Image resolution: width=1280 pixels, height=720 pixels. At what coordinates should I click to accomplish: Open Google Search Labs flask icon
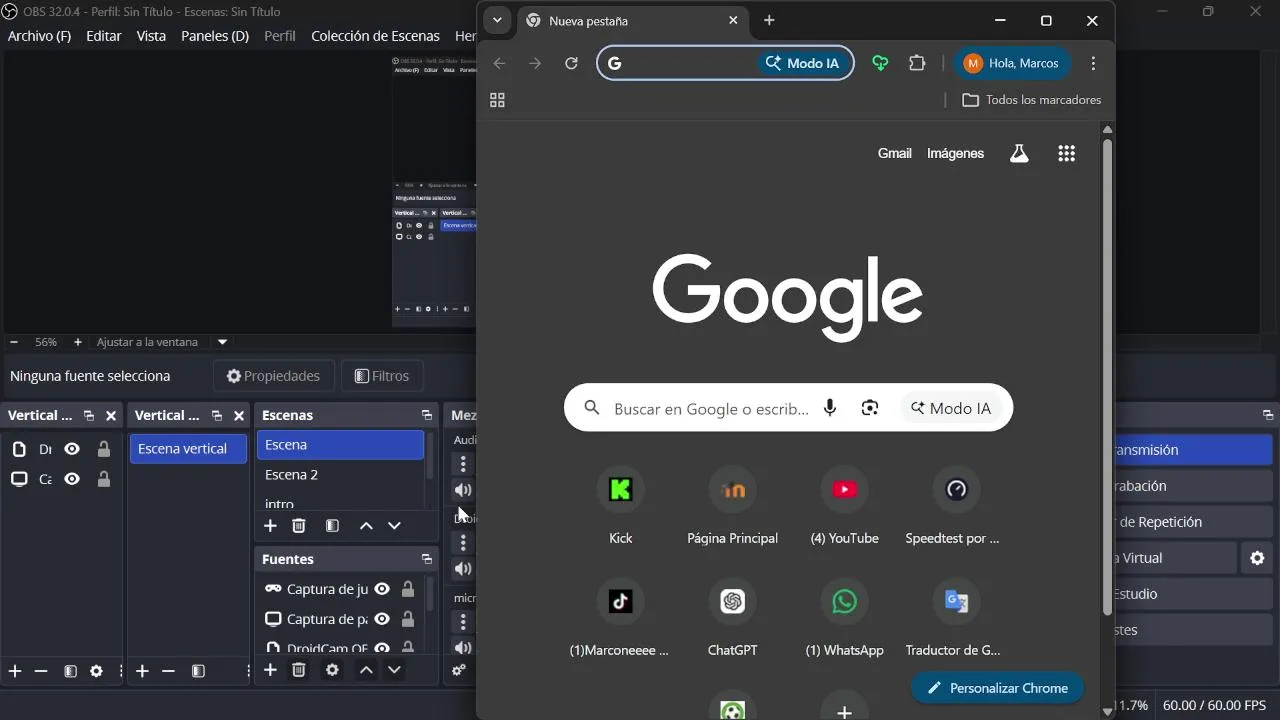tap(1019, 153)
